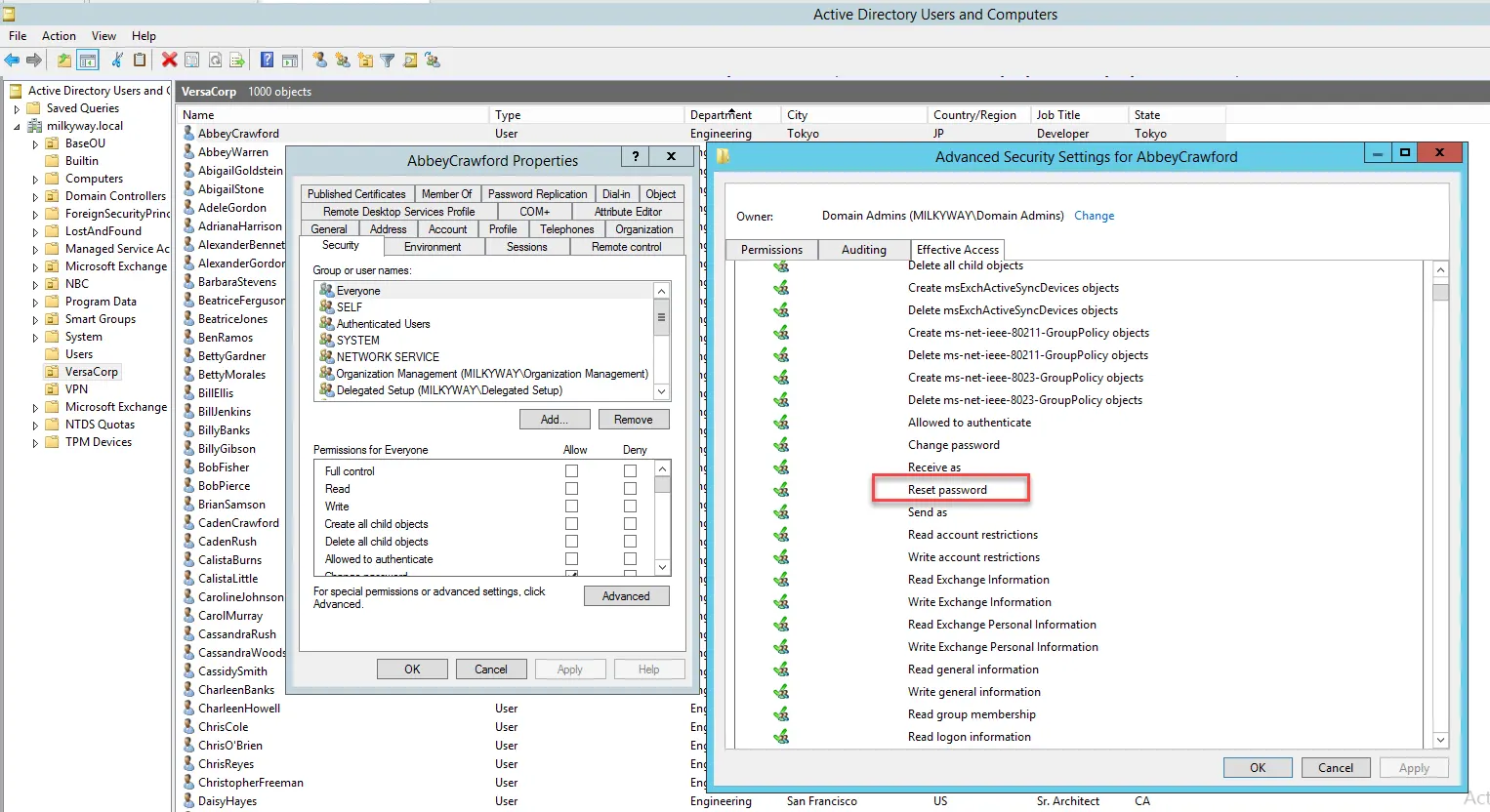Viewport: 1490px width, 812px height.
Task: Click scroll-down arrow of group names list
Action: [x=661, y=391]
